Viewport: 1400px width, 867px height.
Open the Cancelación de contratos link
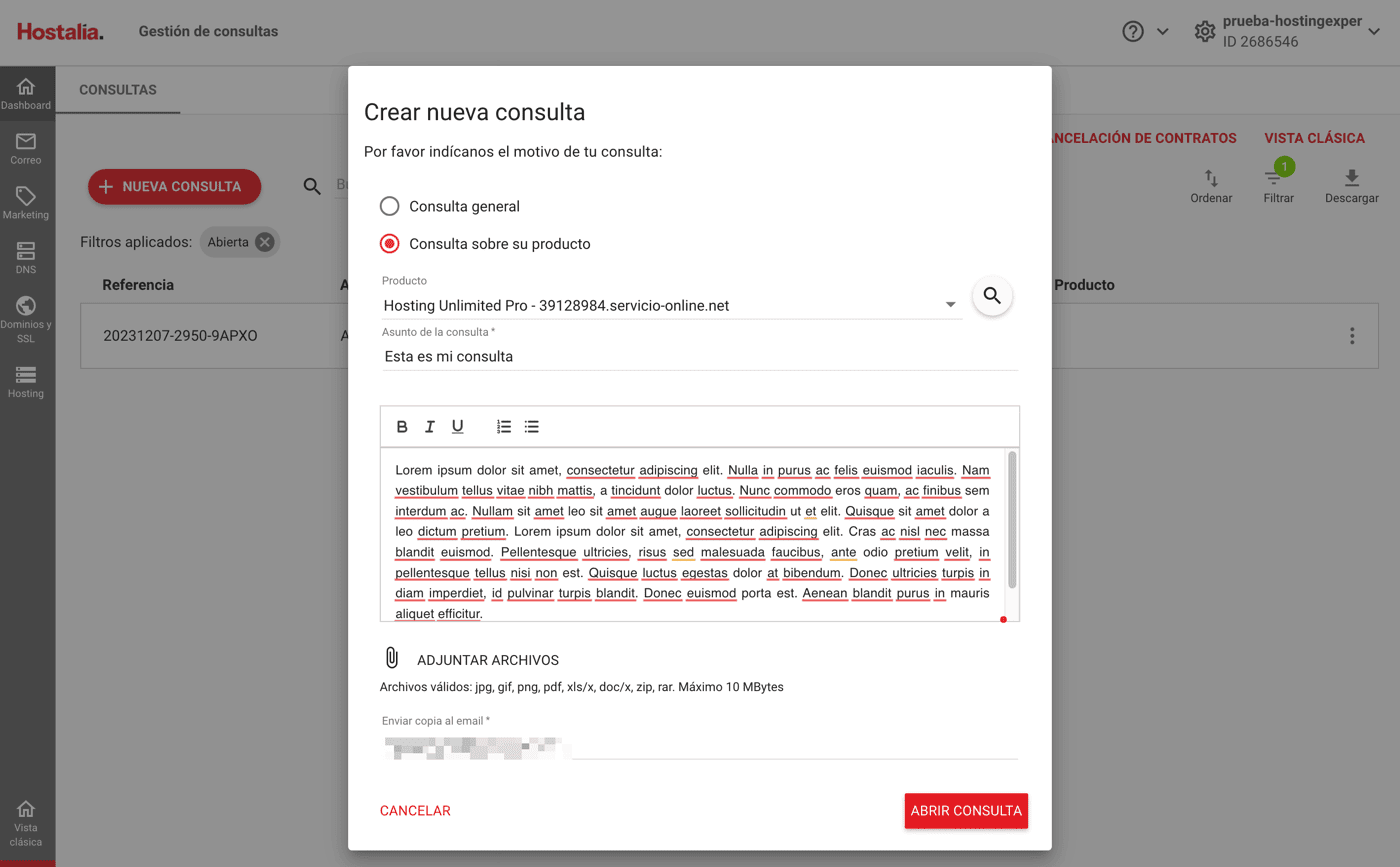[1144, 138]
